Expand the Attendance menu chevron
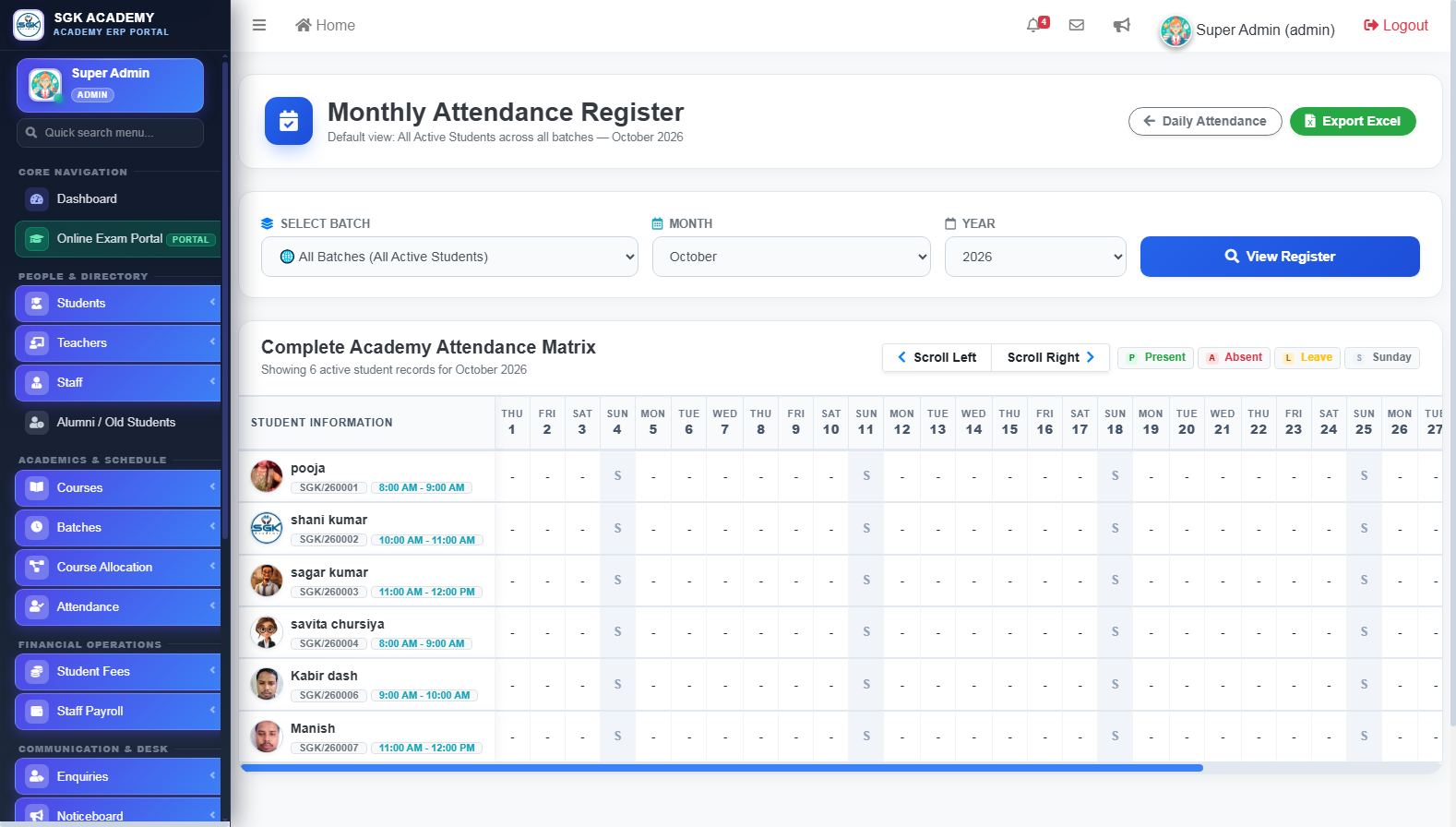The width and height of the screenshot is (1456, 827). point(212,605)
